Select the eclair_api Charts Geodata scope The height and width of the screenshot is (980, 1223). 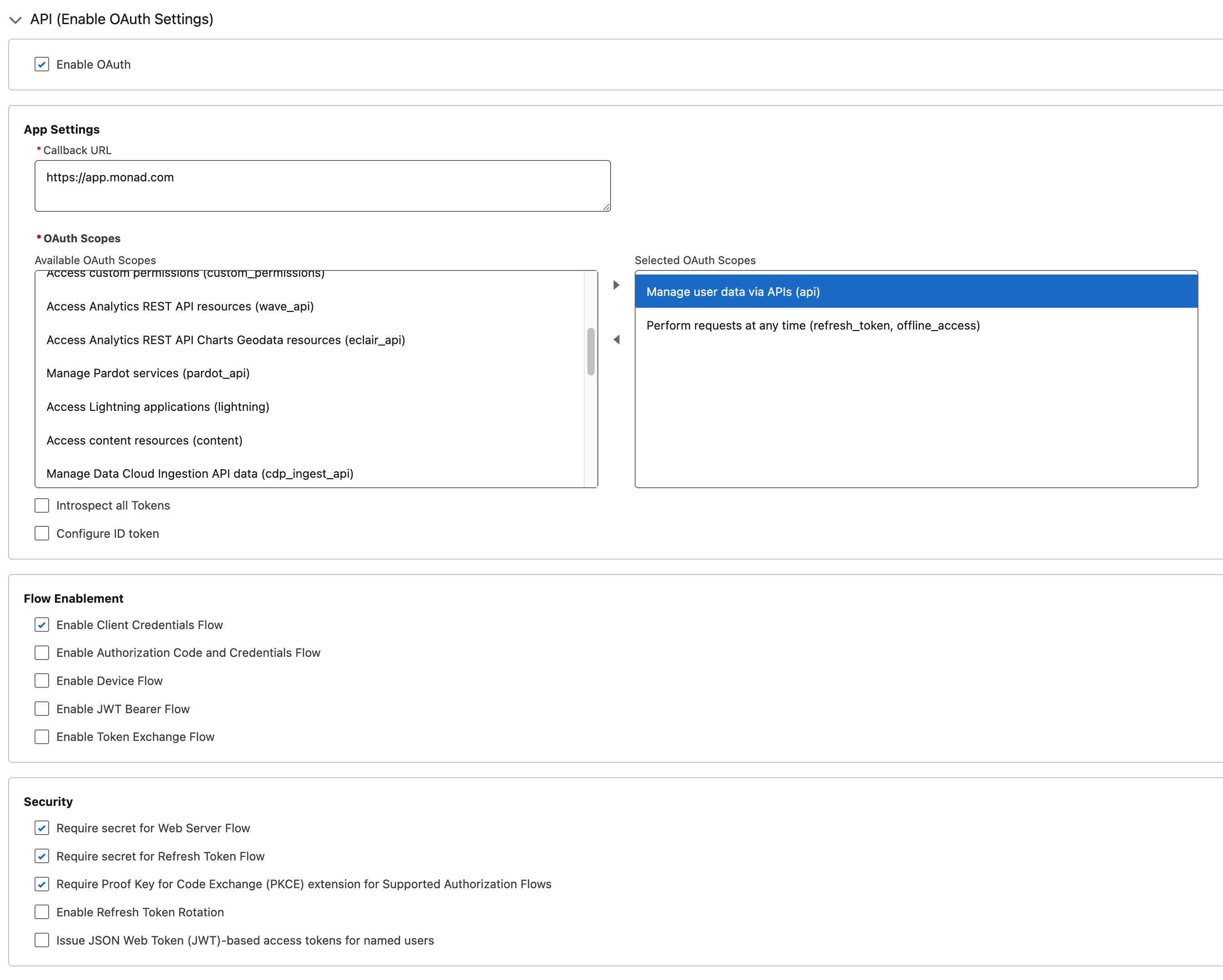point(225,340)
